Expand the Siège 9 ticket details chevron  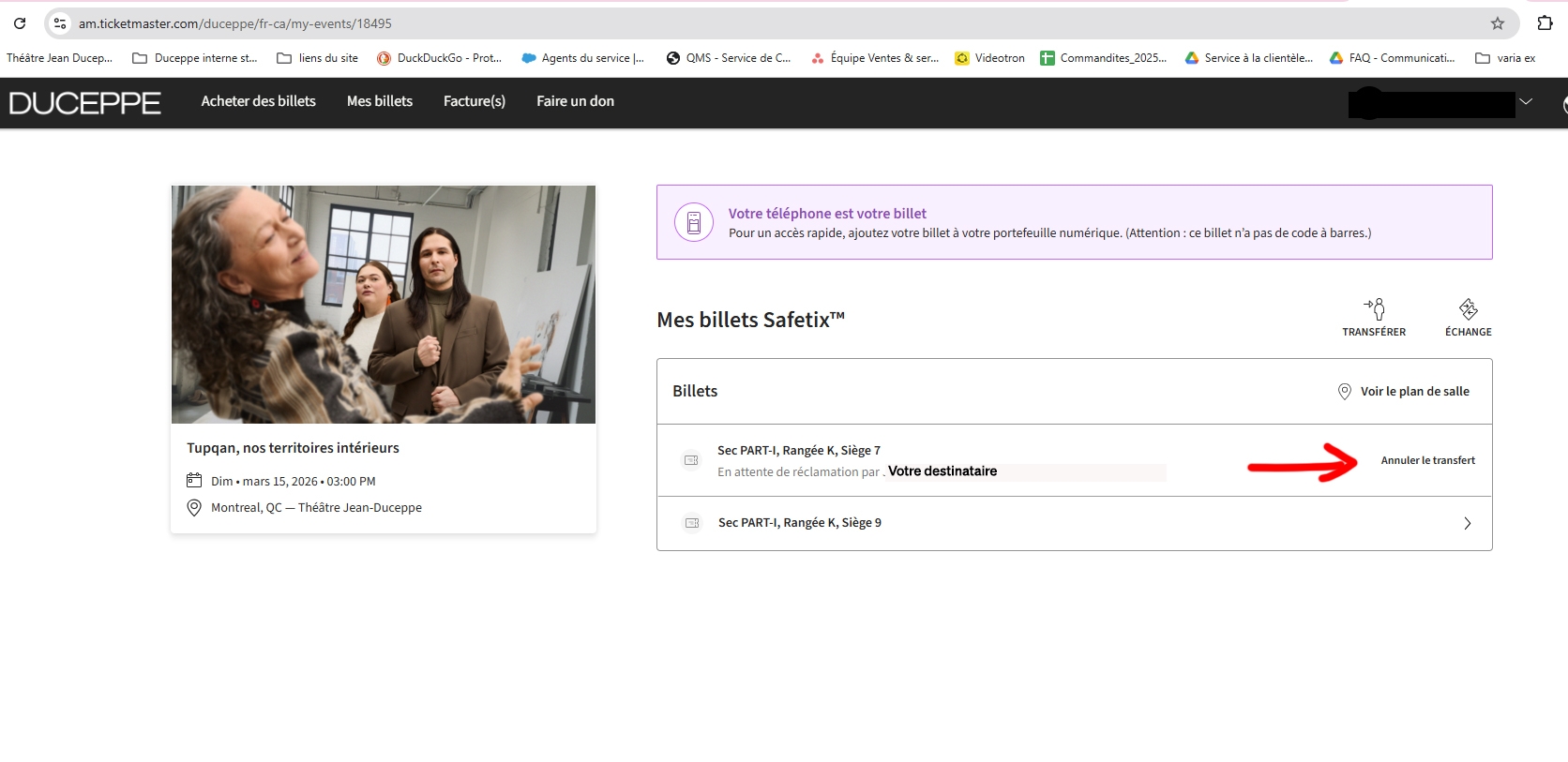click(x=1468, y=523)
